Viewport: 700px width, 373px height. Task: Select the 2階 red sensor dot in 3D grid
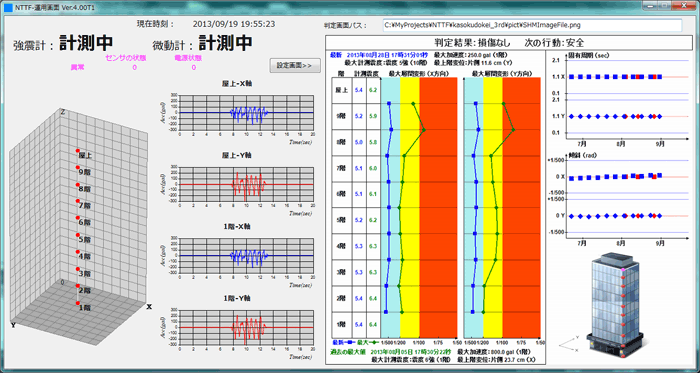coord(78,286)
